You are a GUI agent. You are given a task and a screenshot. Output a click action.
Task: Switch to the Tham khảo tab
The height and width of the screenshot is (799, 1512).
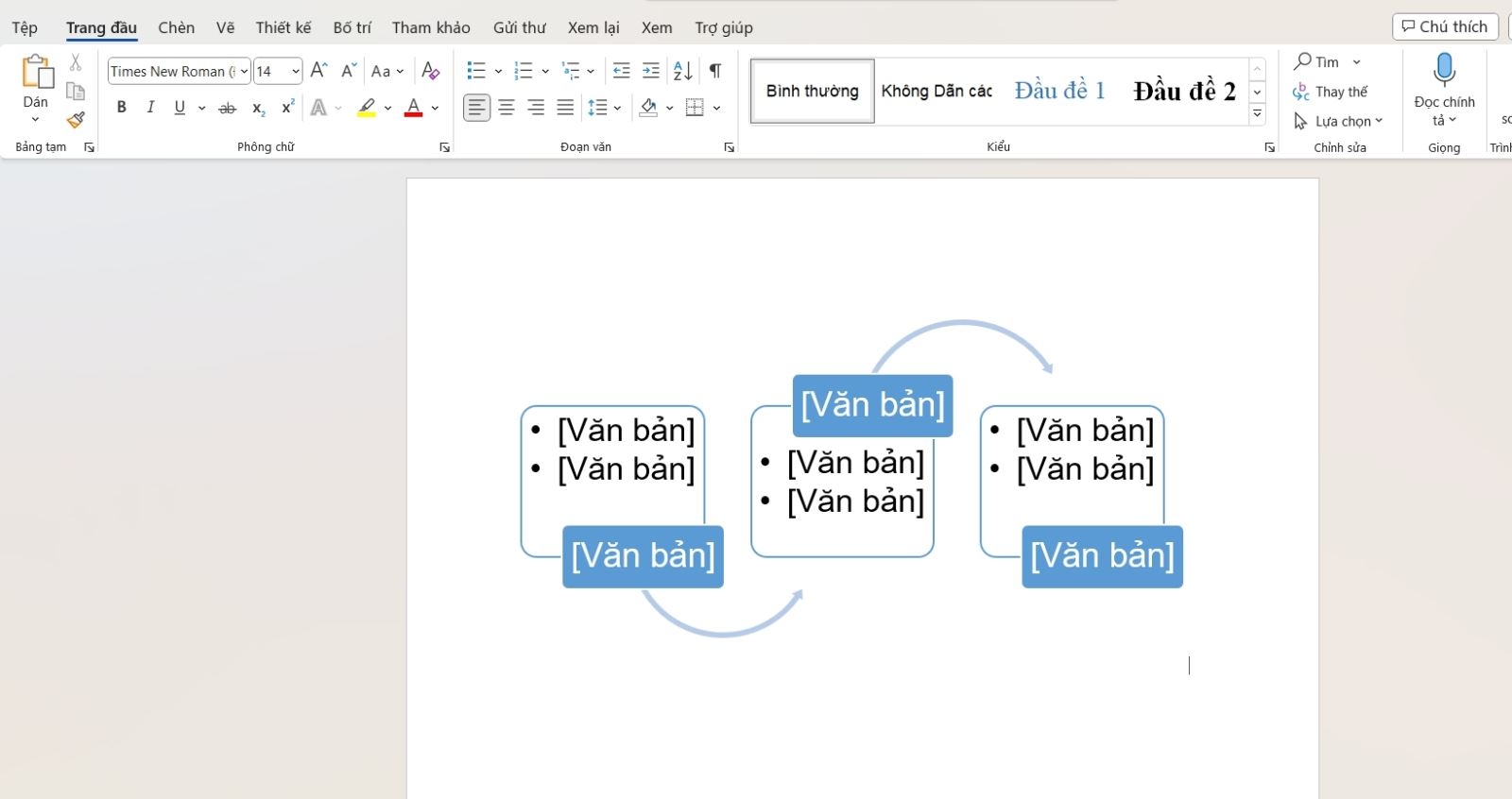coord(431,27)
